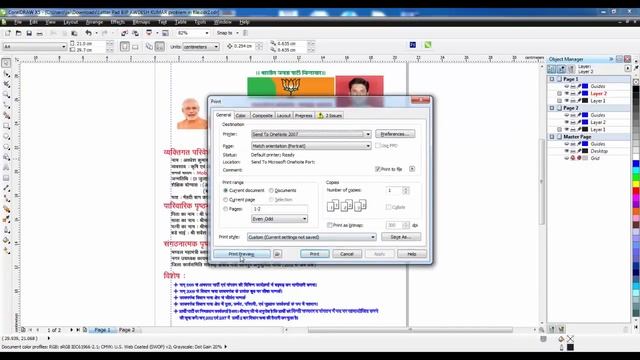Select portrait orientation icon in property bar

pyautogui.click(x=125, y=47)
